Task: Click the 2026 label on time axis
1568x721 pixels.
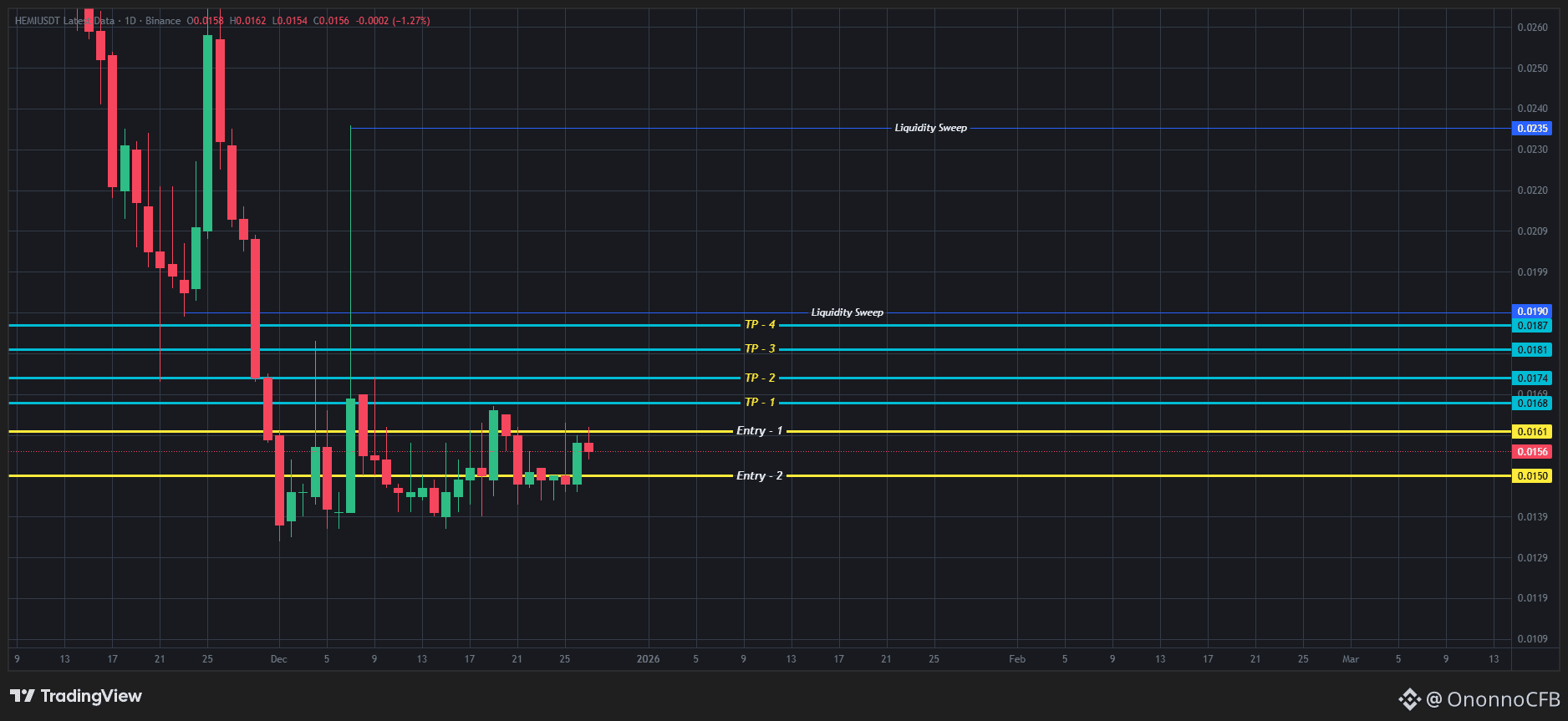Action: [648, 659]
